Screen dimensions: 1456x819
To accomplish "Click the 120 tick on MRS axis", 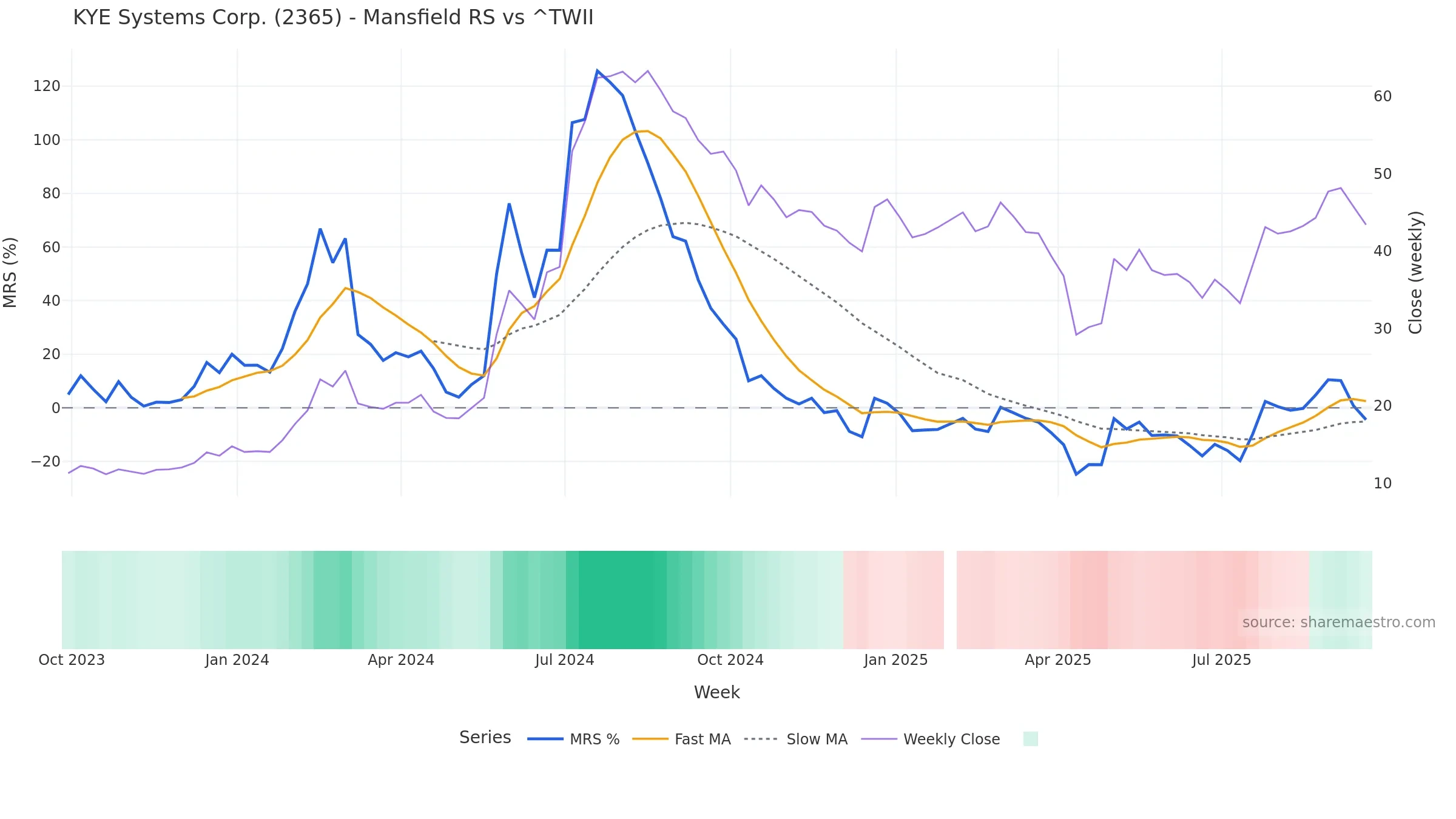I will [47, 86].
